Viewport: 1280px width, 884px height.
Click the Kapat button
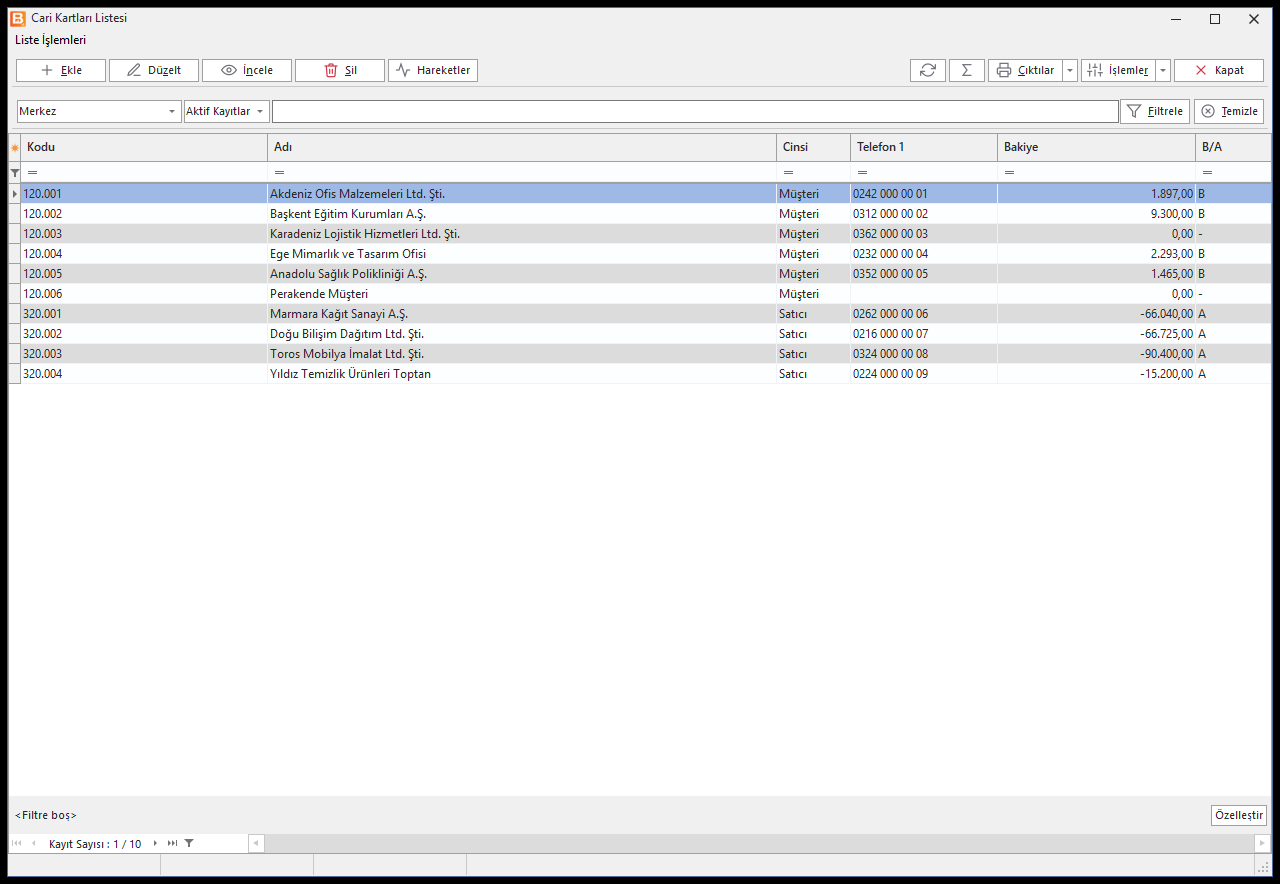[1219, 70]
